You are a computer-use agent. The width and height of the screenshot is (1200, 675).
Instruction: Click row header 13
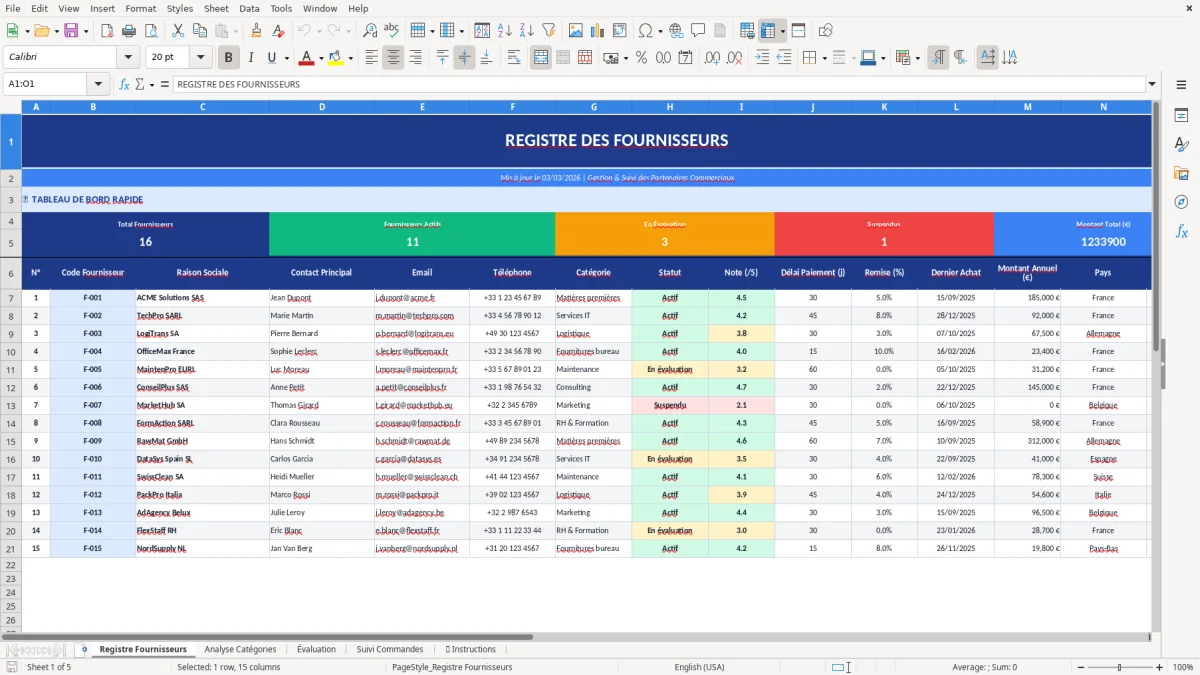(x=11, y=405)
